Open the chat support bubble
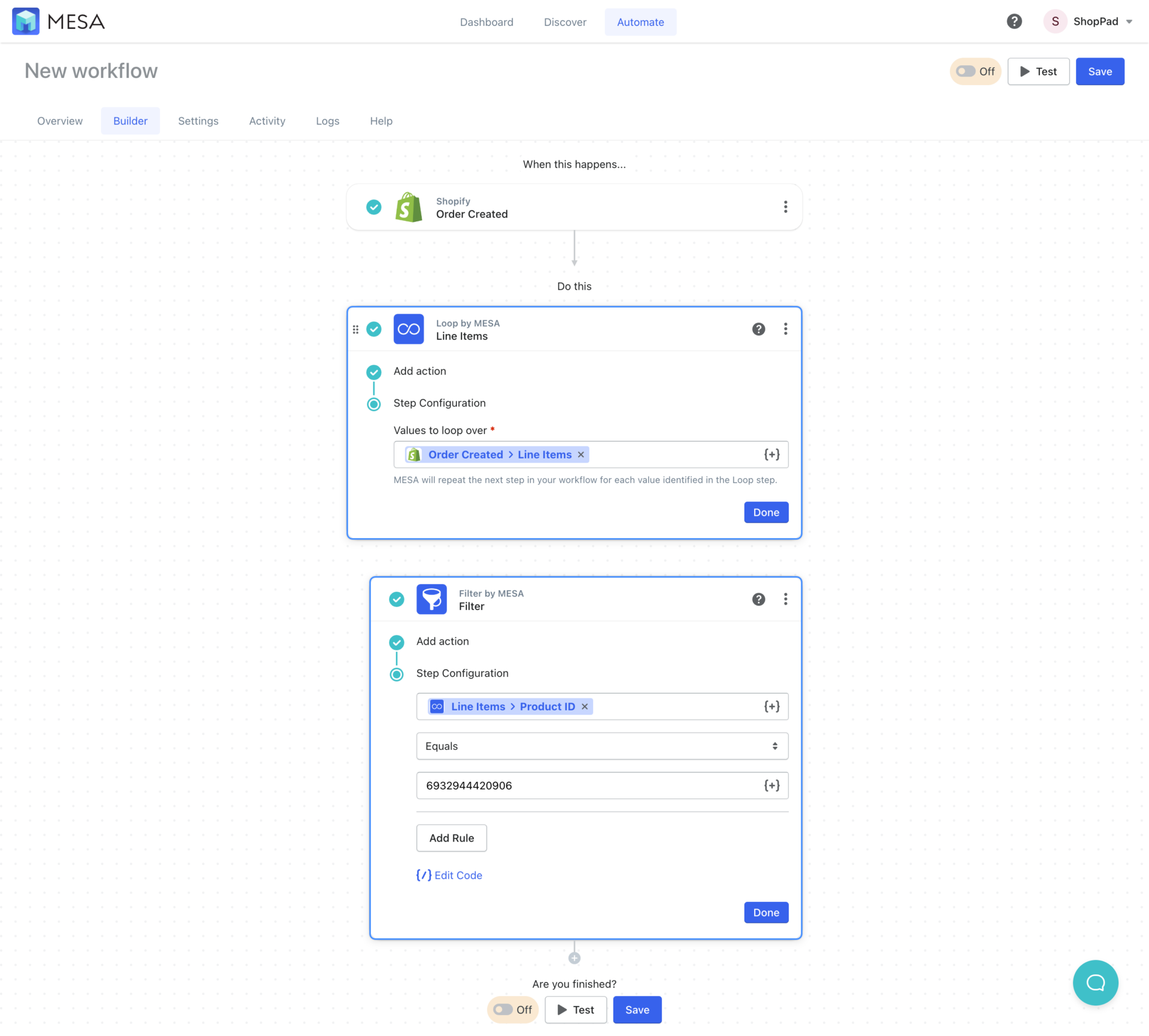The height and width of the screenshot is (1036, 1149). [x=1096, y=983]
